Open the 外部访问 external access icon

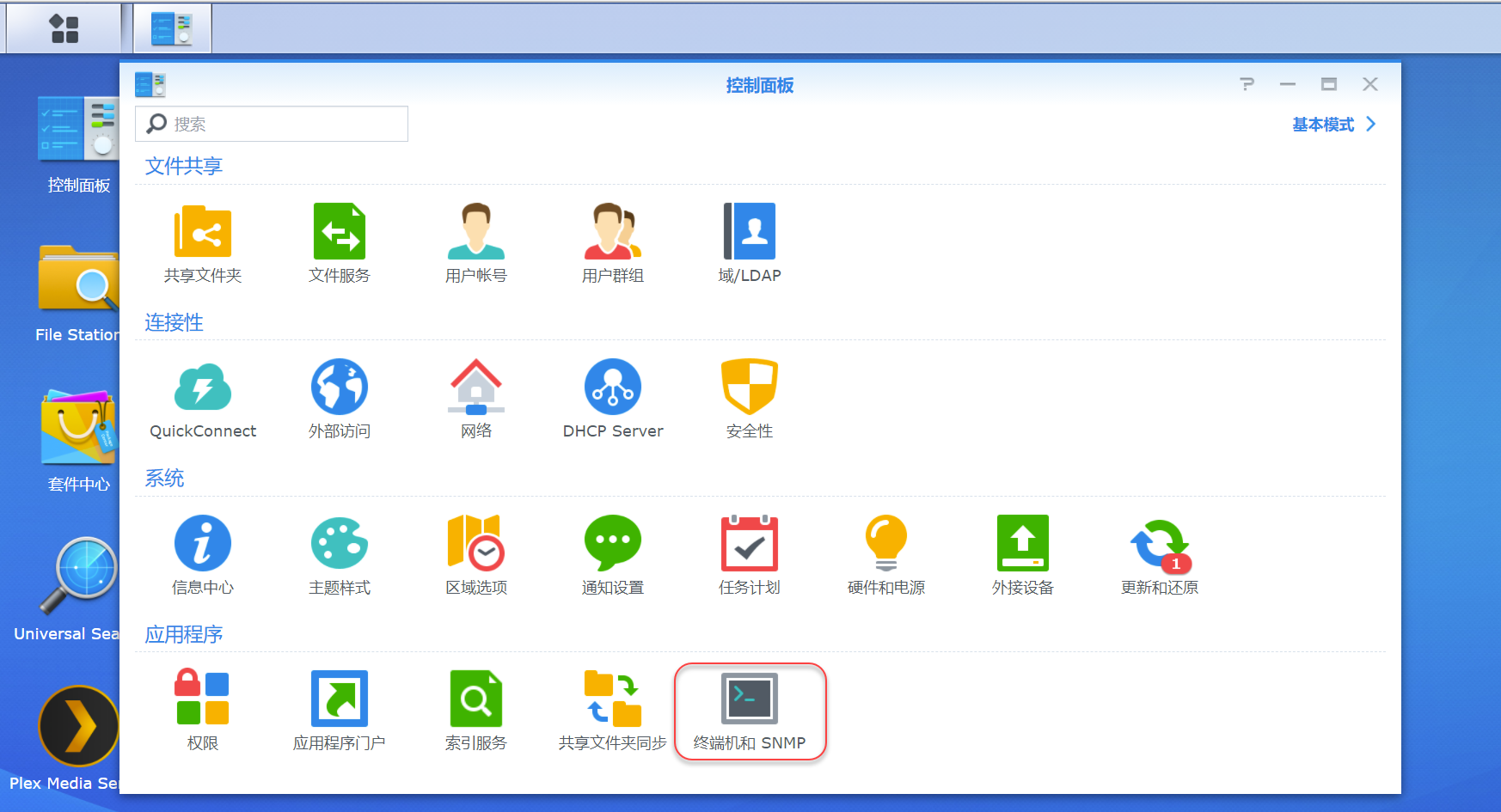340,387
